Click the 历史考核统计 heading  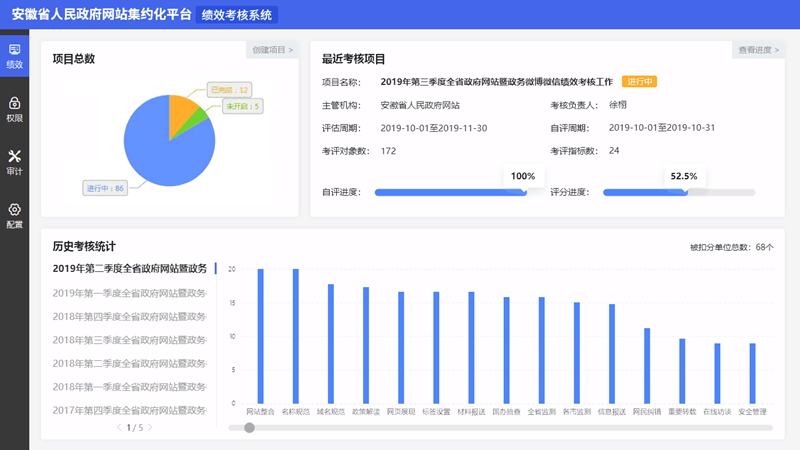(x=84, y=246)
